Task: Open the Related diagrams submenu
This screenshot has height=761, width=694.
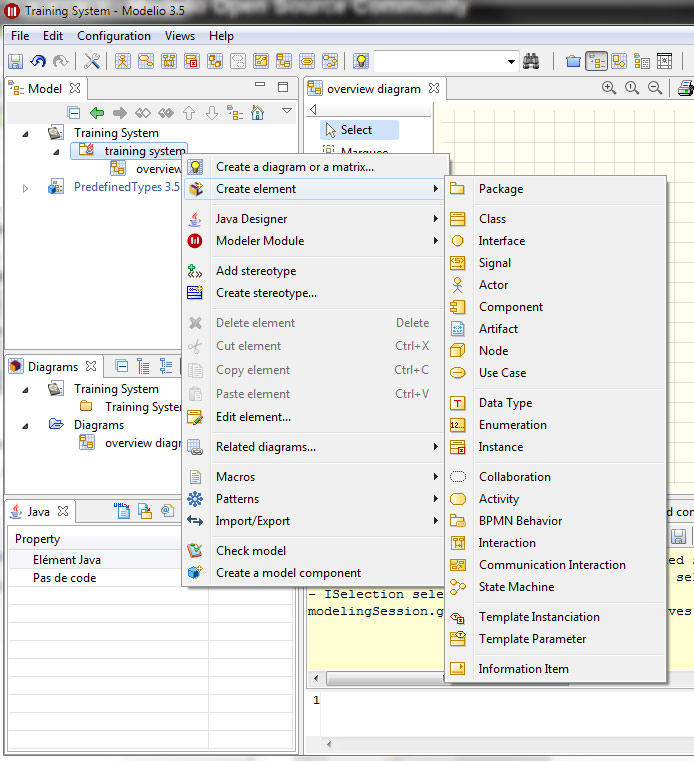Action: (314, 447)
